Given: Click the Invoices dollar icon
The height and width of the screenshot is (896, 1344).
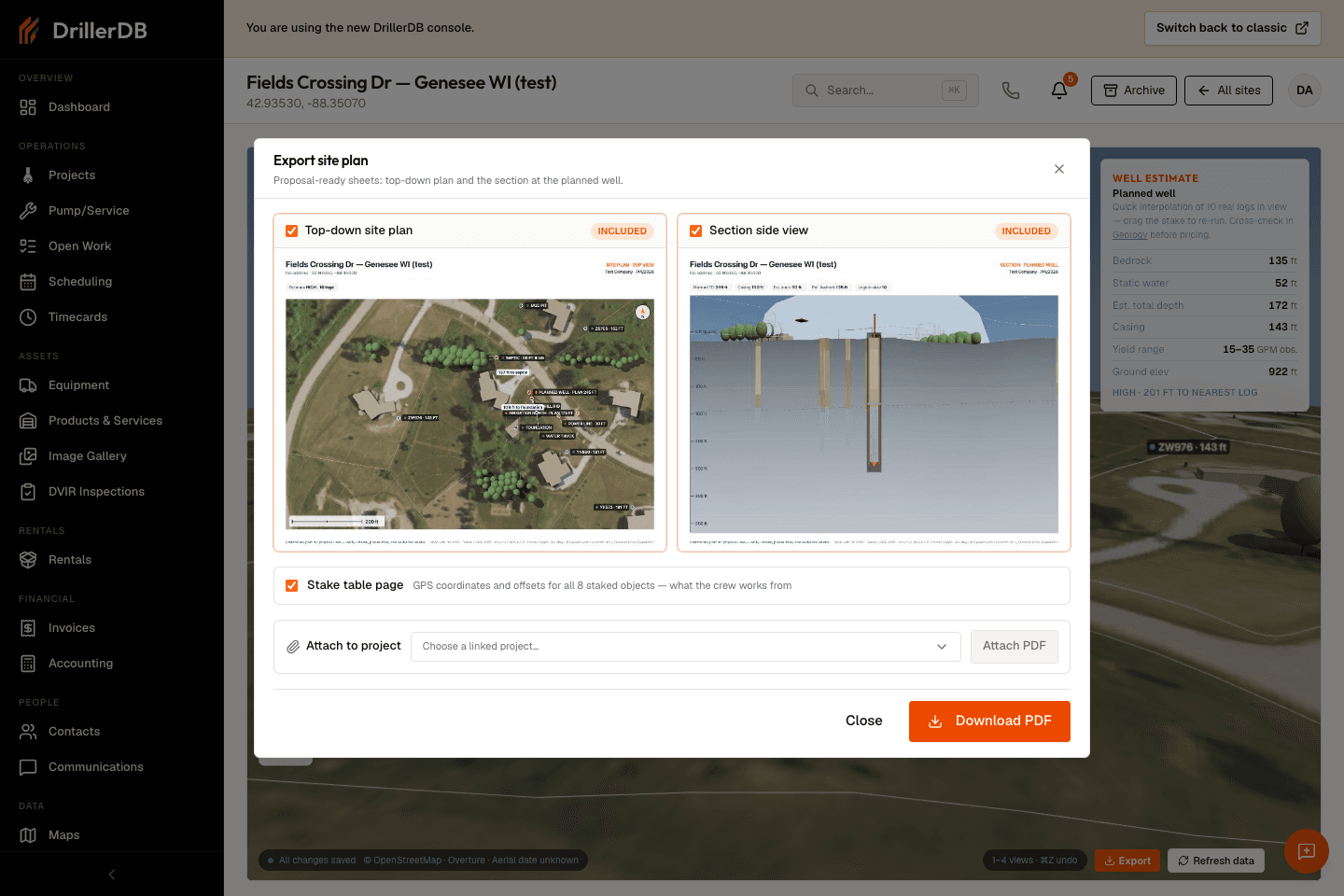Looking at the screenshot, I should tap(28, 628).
